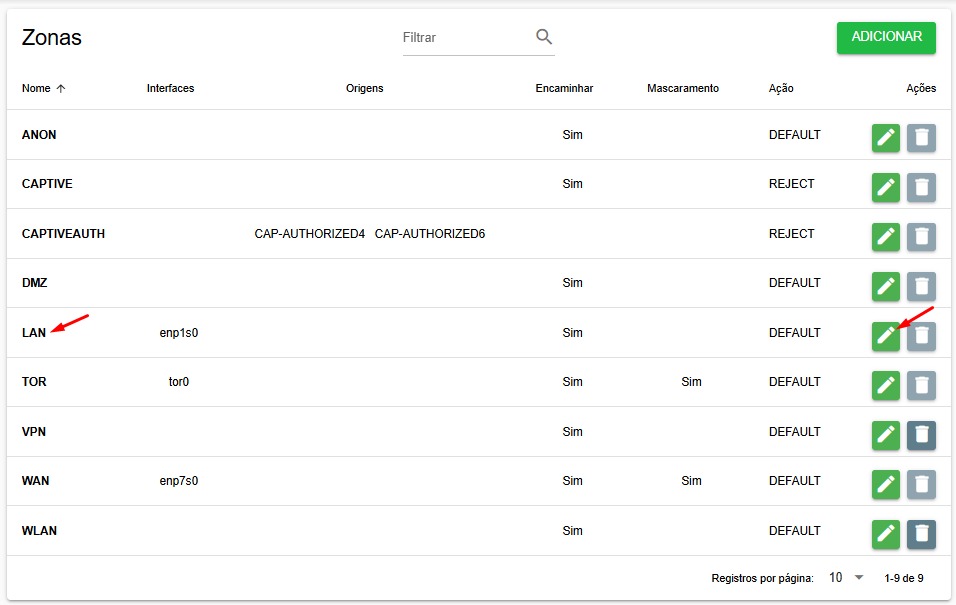Open editor for the LAN zone
The height and width of the screenshot is (605, 956).
click(x=885, y=335)
